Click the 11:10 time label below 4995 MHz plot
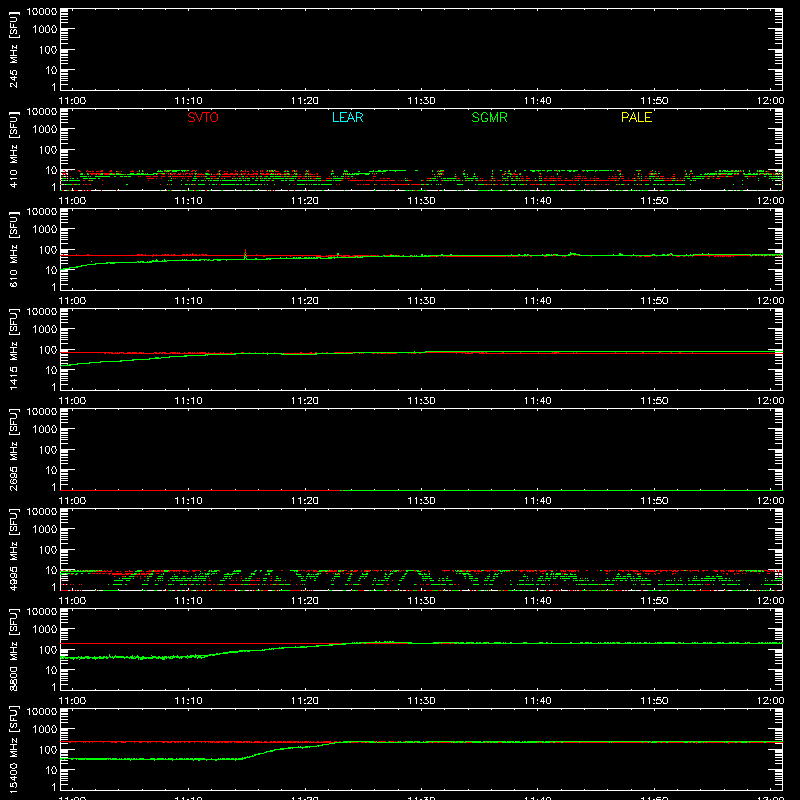800x800 pixels. point(188,601)
